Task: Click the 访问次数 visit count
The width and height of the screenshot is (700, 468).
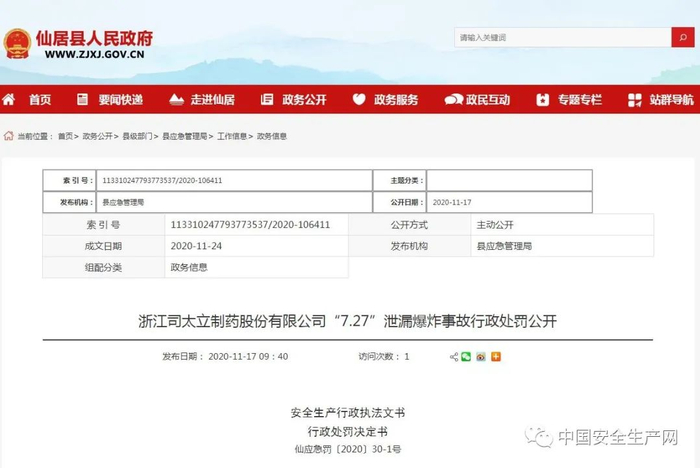Action: (x=383, y=356)
